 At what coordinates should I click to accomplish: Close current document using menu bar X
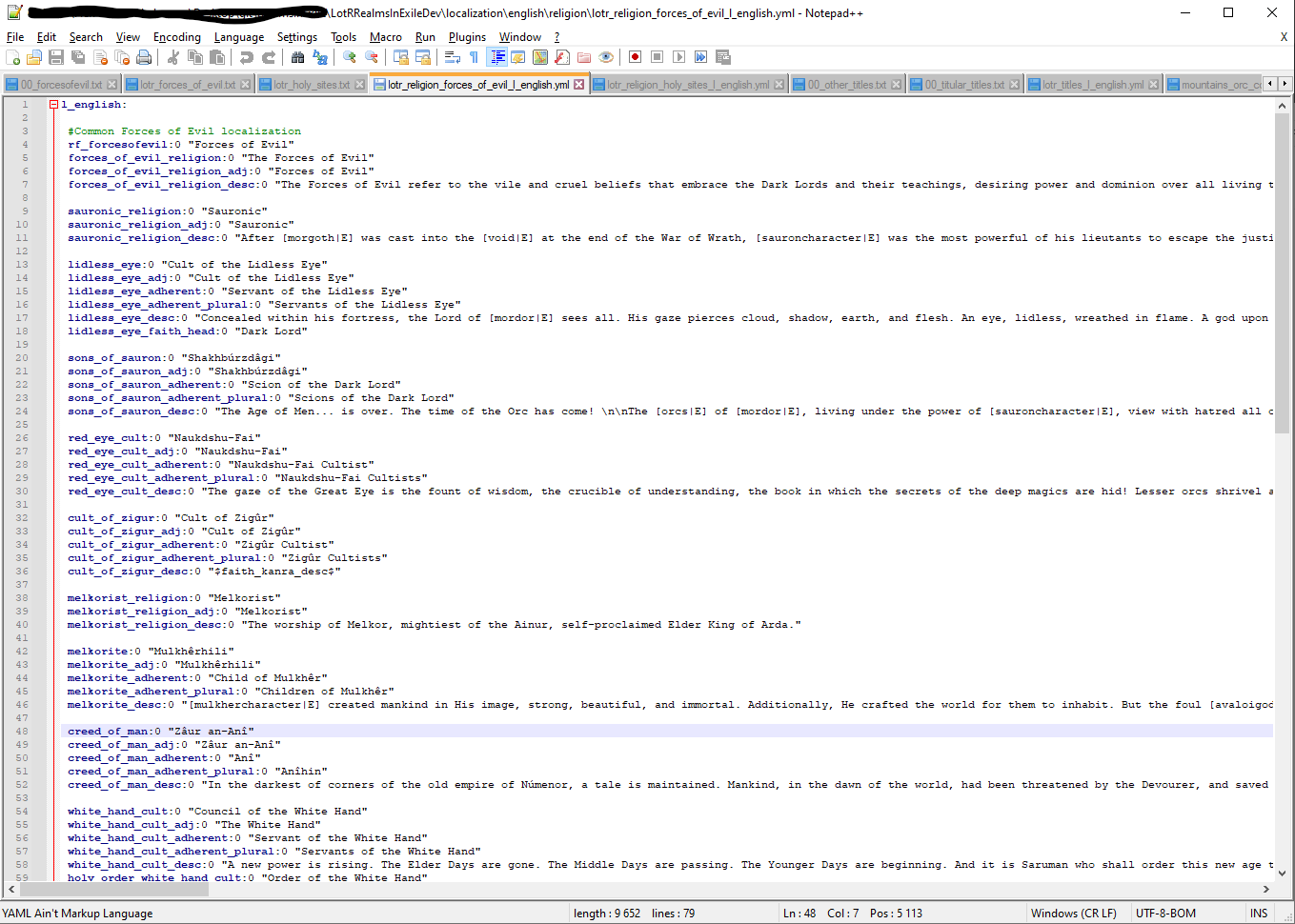(1284, 37)
